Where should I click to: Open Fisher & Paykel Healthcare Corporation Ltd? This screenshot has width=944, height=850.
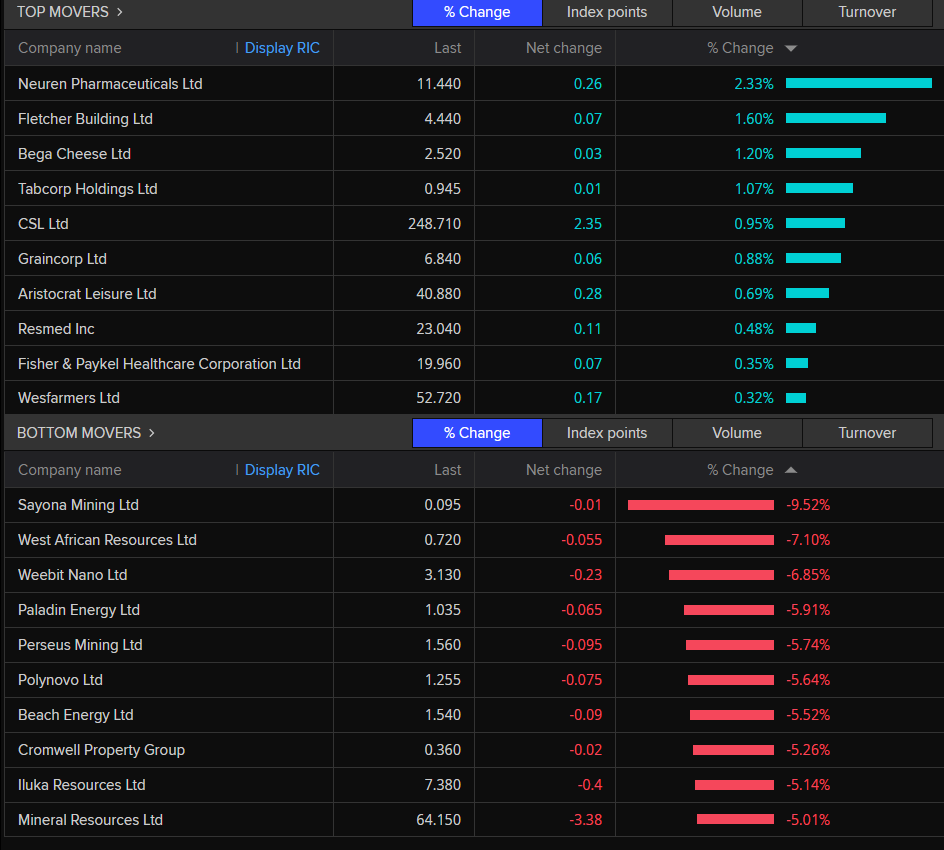coord(159,364)
